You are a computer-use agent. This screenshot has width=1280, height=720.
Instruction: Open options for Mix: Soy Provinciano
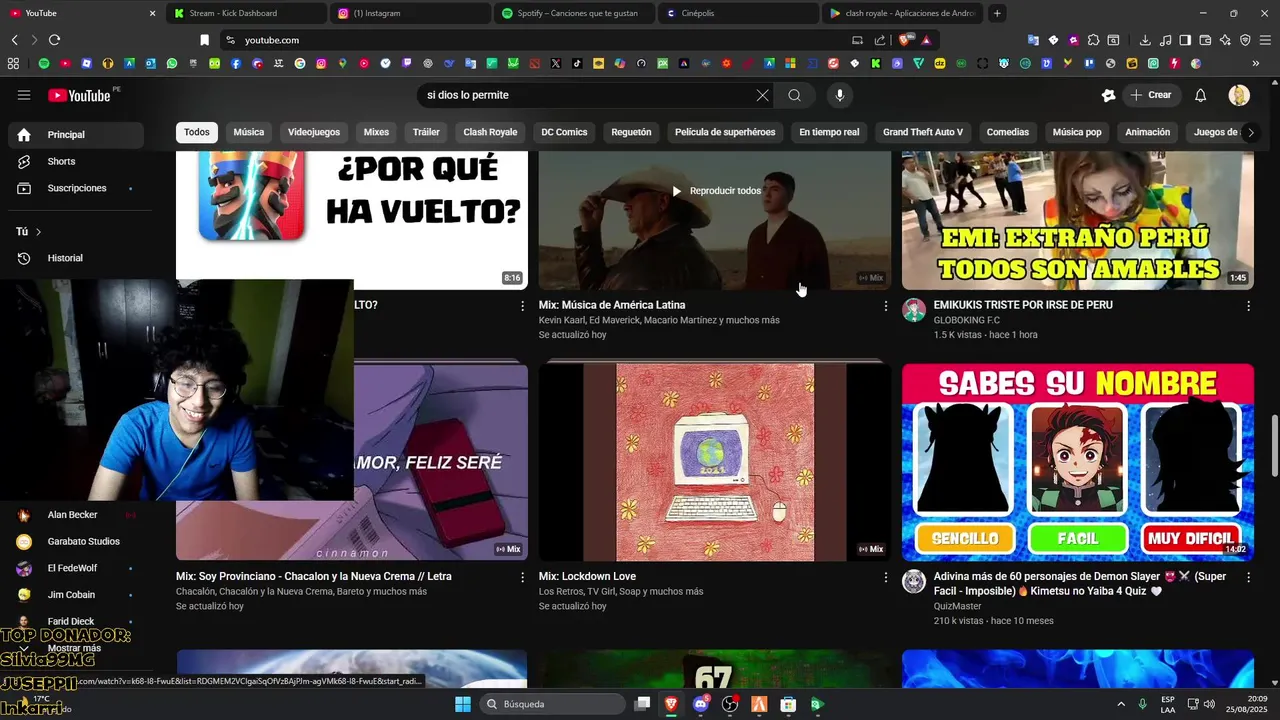tap(522, 577)
